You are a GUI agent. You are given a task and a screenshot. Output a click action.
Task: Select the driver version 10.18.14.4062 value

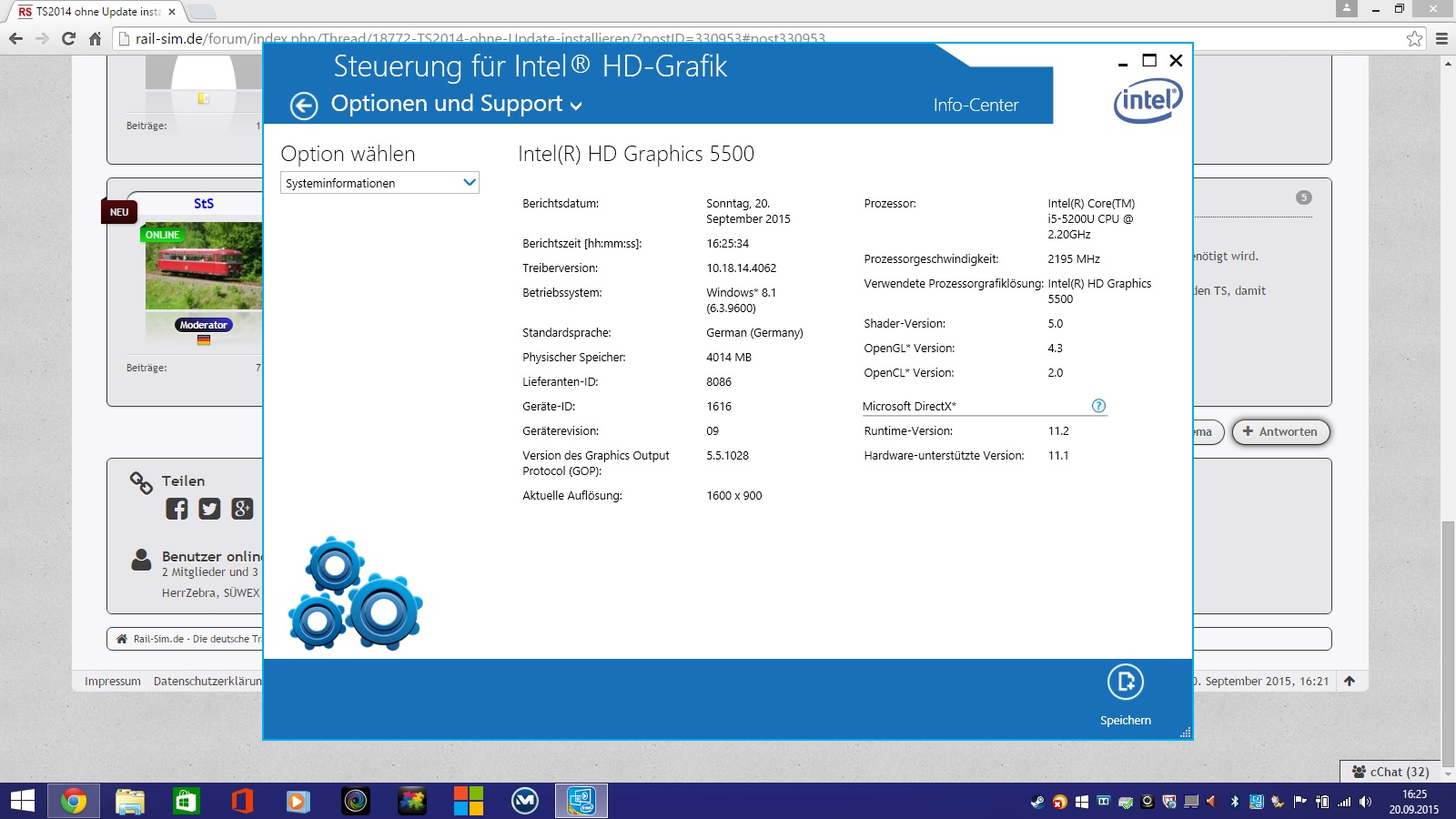point(742,268)
